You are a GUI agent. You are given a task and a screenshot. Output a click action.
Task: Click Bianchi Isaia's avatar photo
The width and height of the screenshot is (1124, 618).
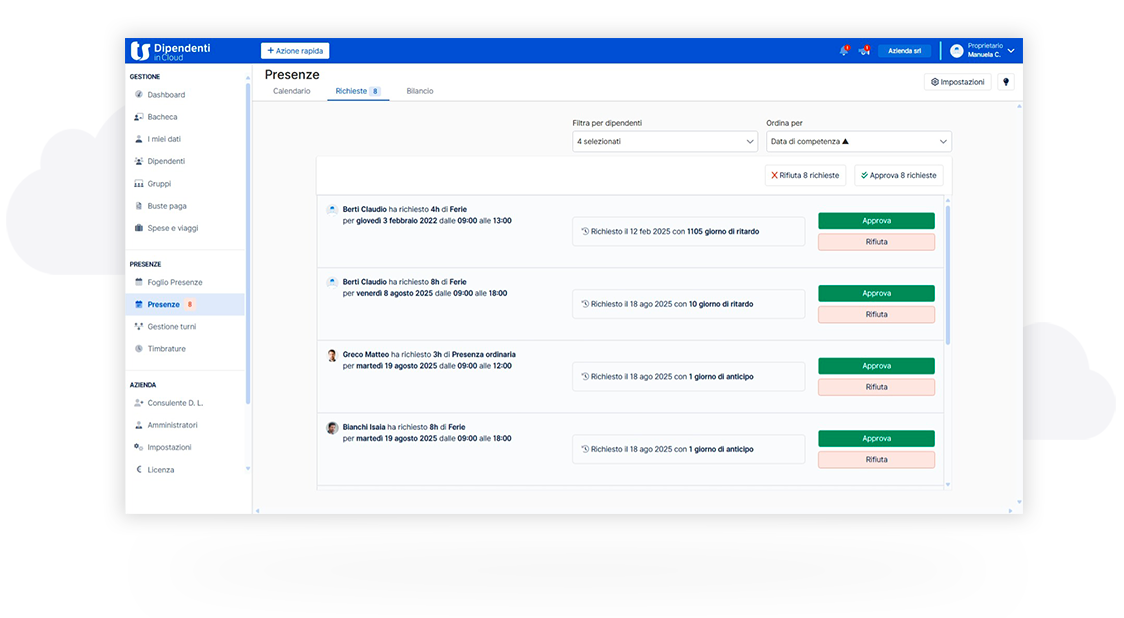click(x=332, y=428)
